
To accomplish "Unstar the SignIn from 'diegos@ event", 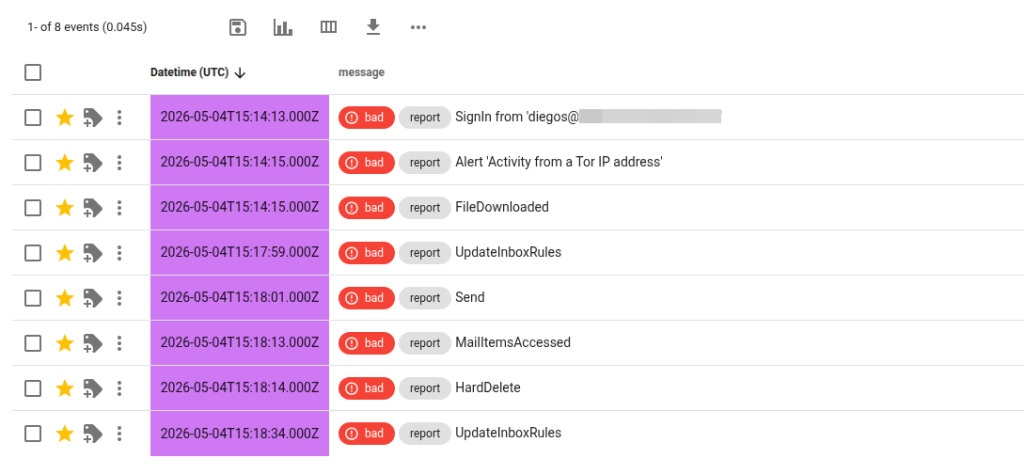I will (65, 118).
